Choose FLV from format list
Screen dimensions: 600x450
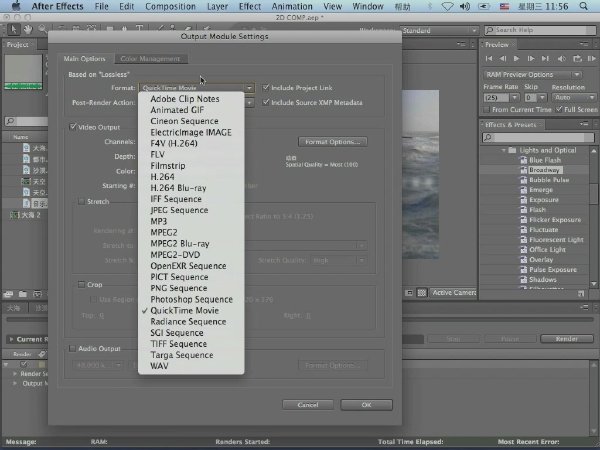click(191, 155)
